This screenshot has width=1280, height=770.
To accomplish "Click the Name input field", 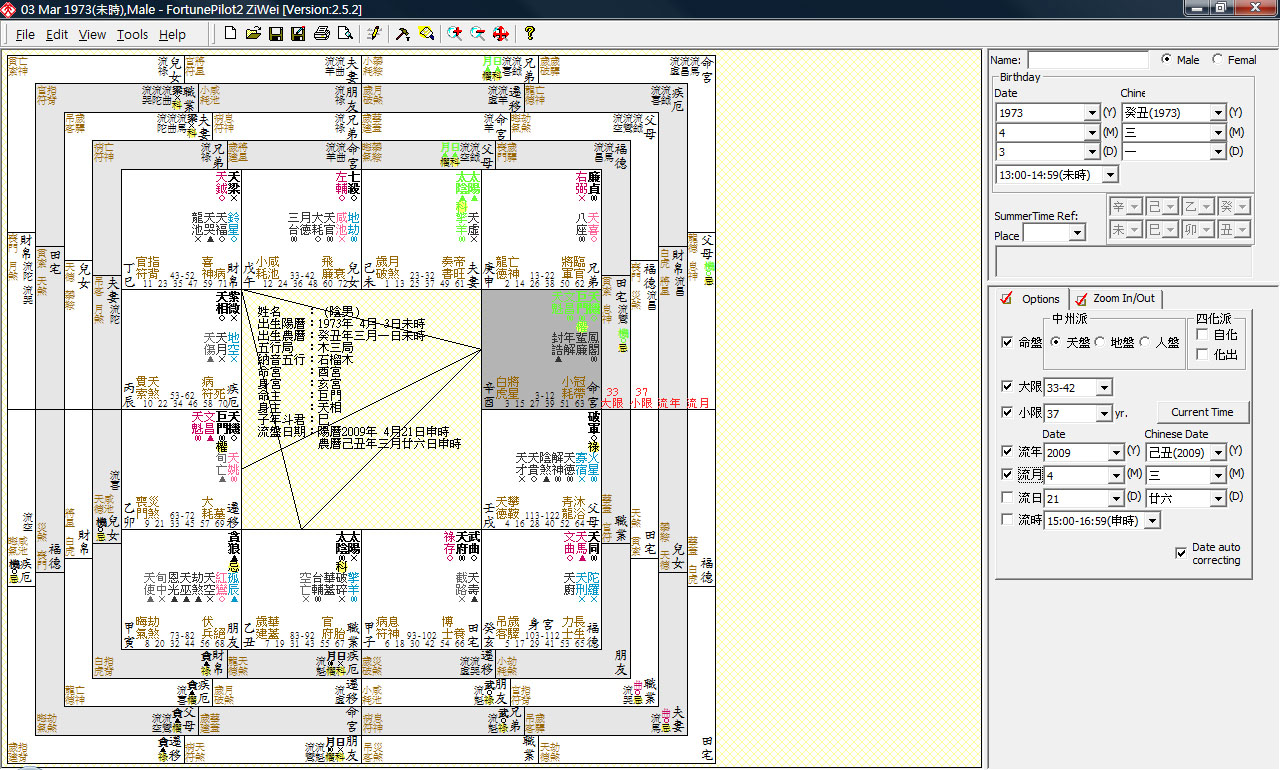I will 1088,60.
